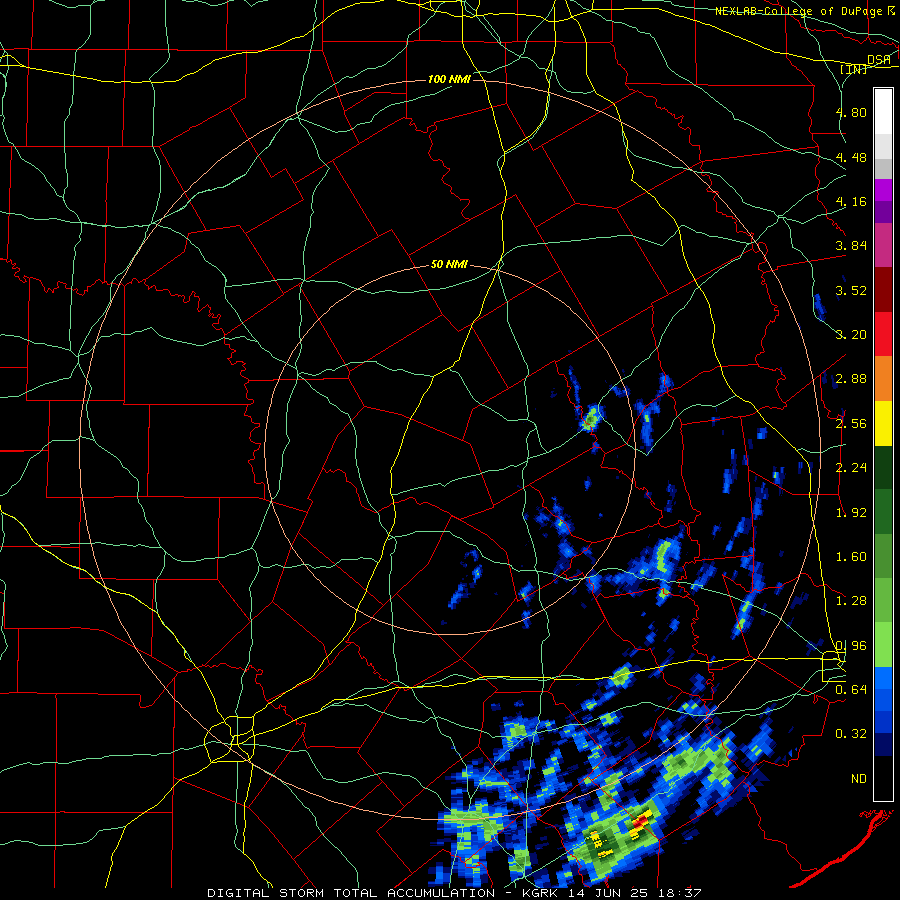
Task: Click the 2.88 legend value
Action: pos(851,379)
